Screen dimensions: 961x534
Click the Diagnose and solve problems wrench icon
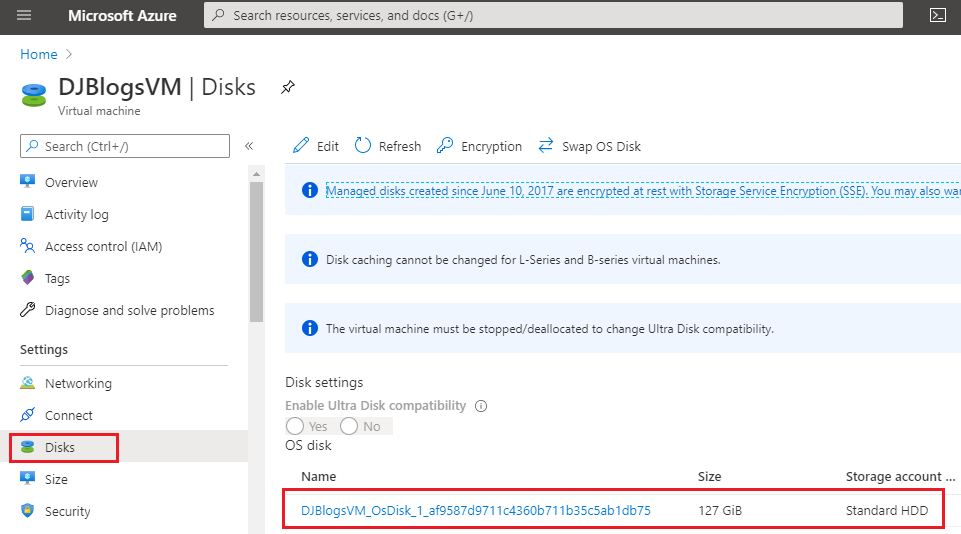click(x=28, y=310)
